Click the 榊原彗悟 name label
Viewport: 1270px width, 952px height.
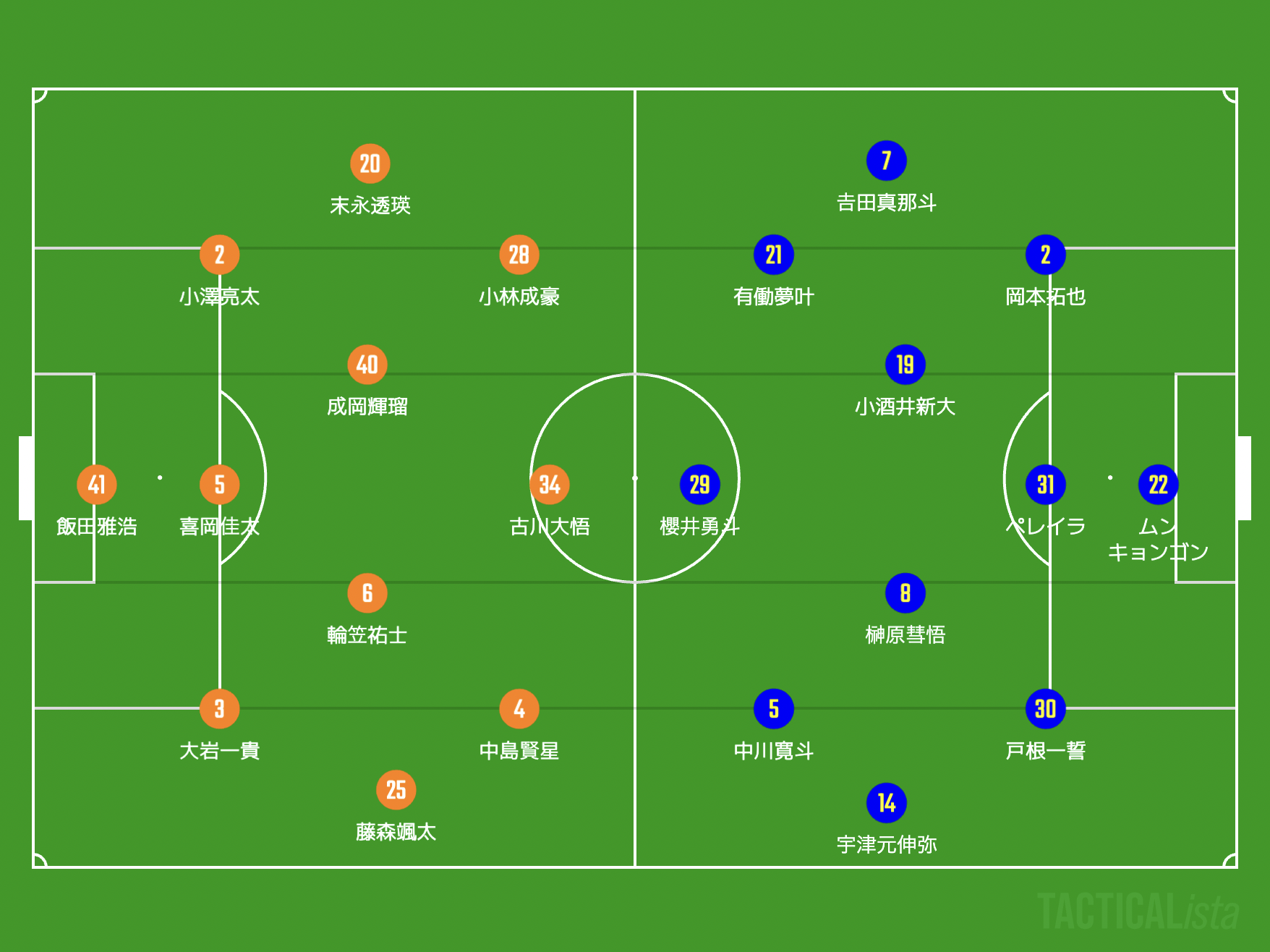(x=905, y=635)
